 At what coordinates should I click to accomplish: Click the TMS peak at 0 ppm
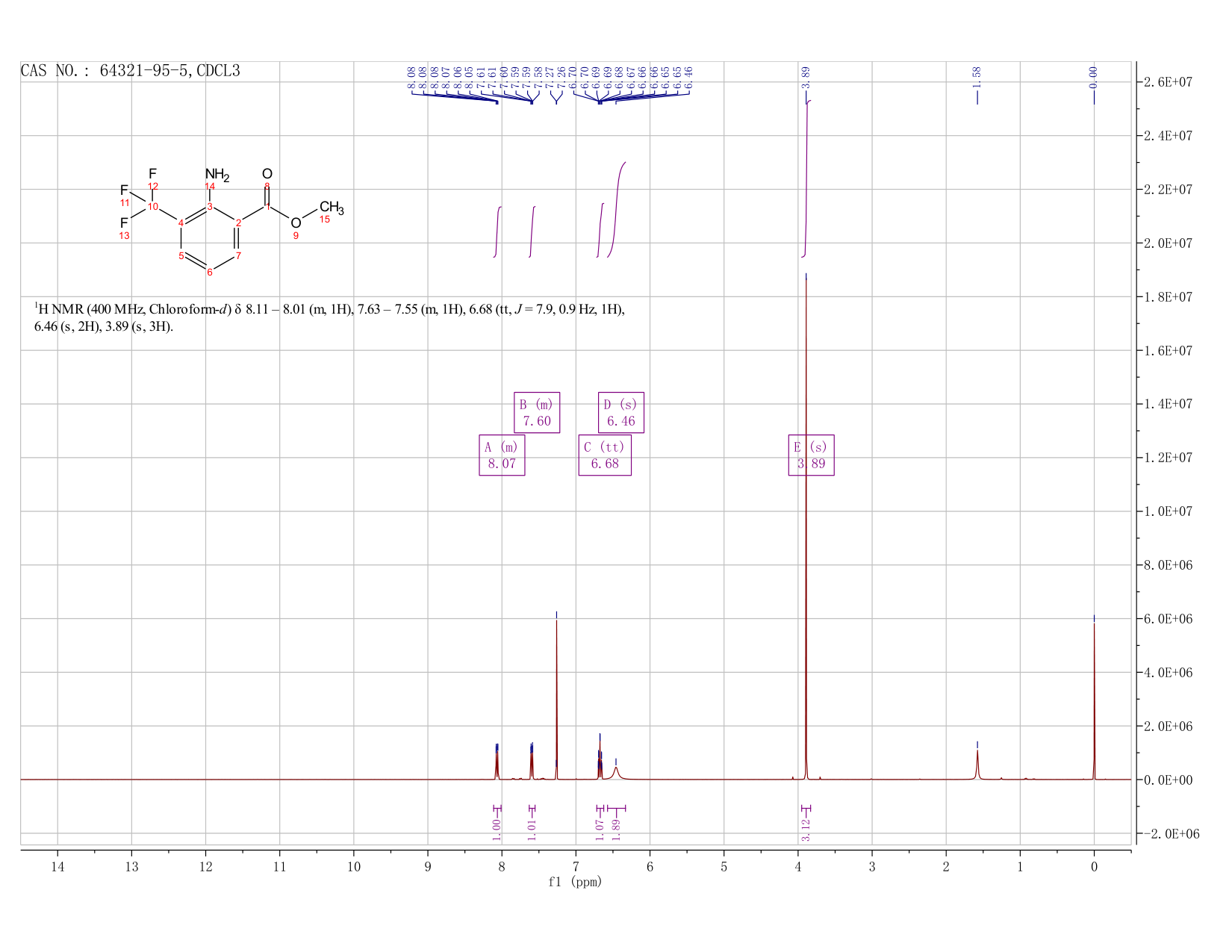pos(1094,702)
